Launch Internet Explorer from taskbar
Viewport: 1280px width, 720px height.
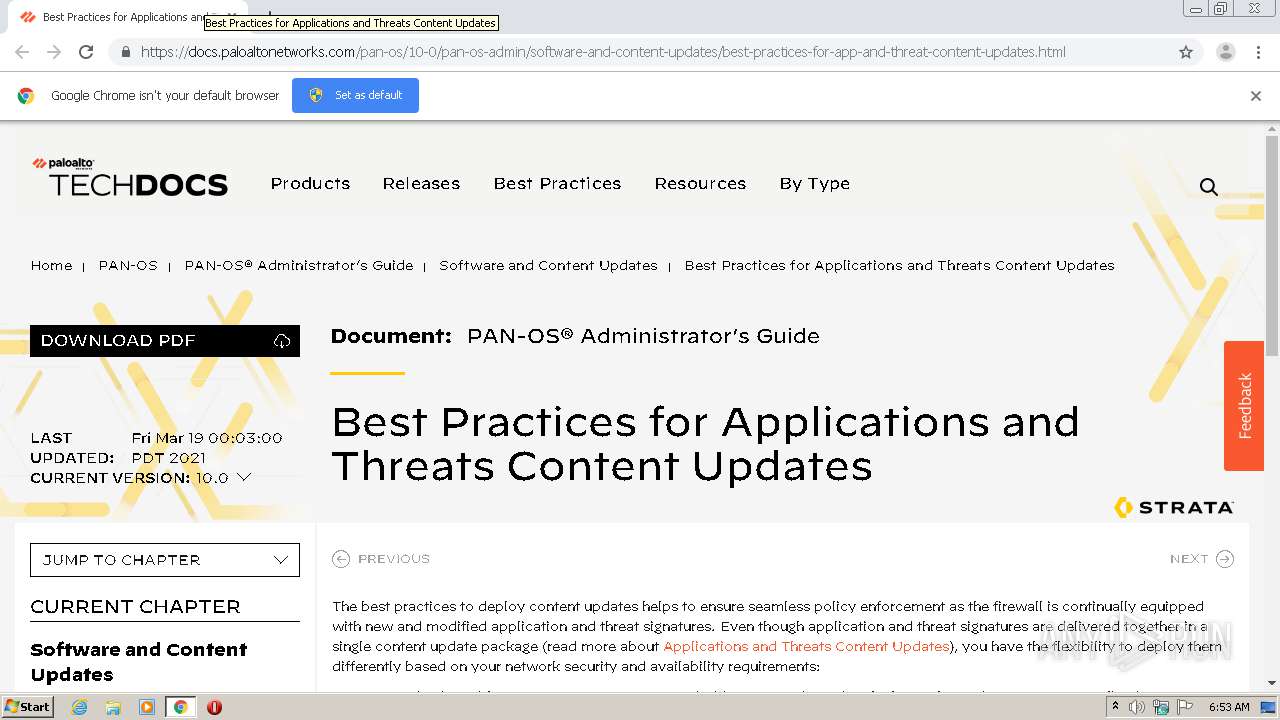(79, 707)
